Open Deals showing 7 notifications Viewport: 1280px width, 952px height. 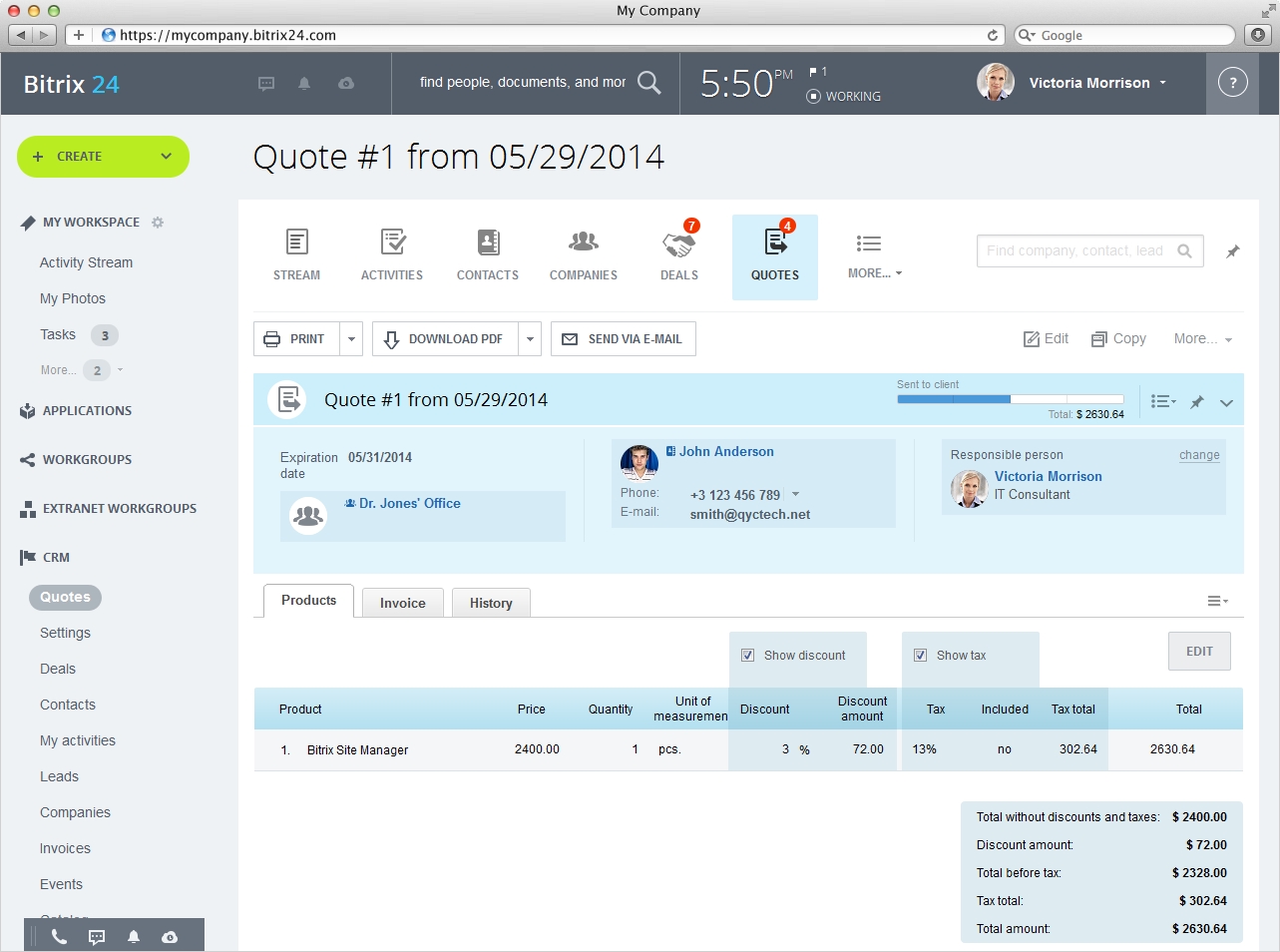click(x=678, y=251)
